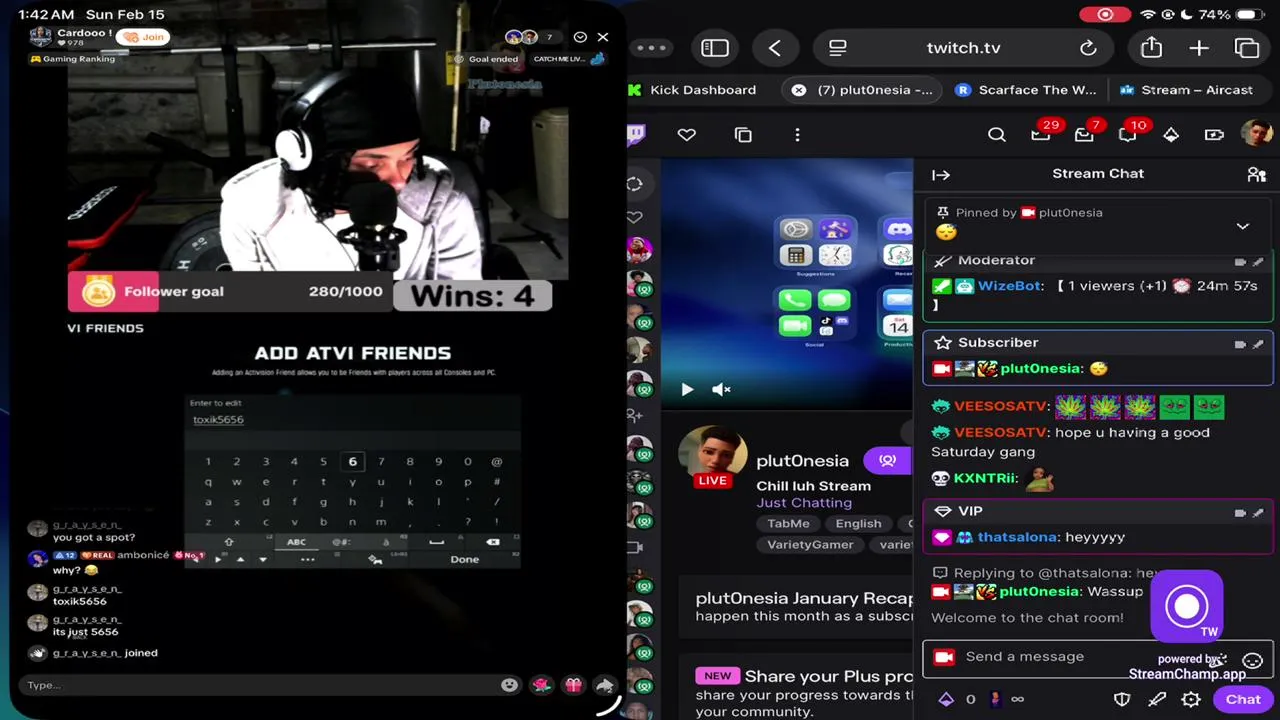Screen dimensions: 1280x720
Task: Go back in Safari
Action: click(775, 48)
